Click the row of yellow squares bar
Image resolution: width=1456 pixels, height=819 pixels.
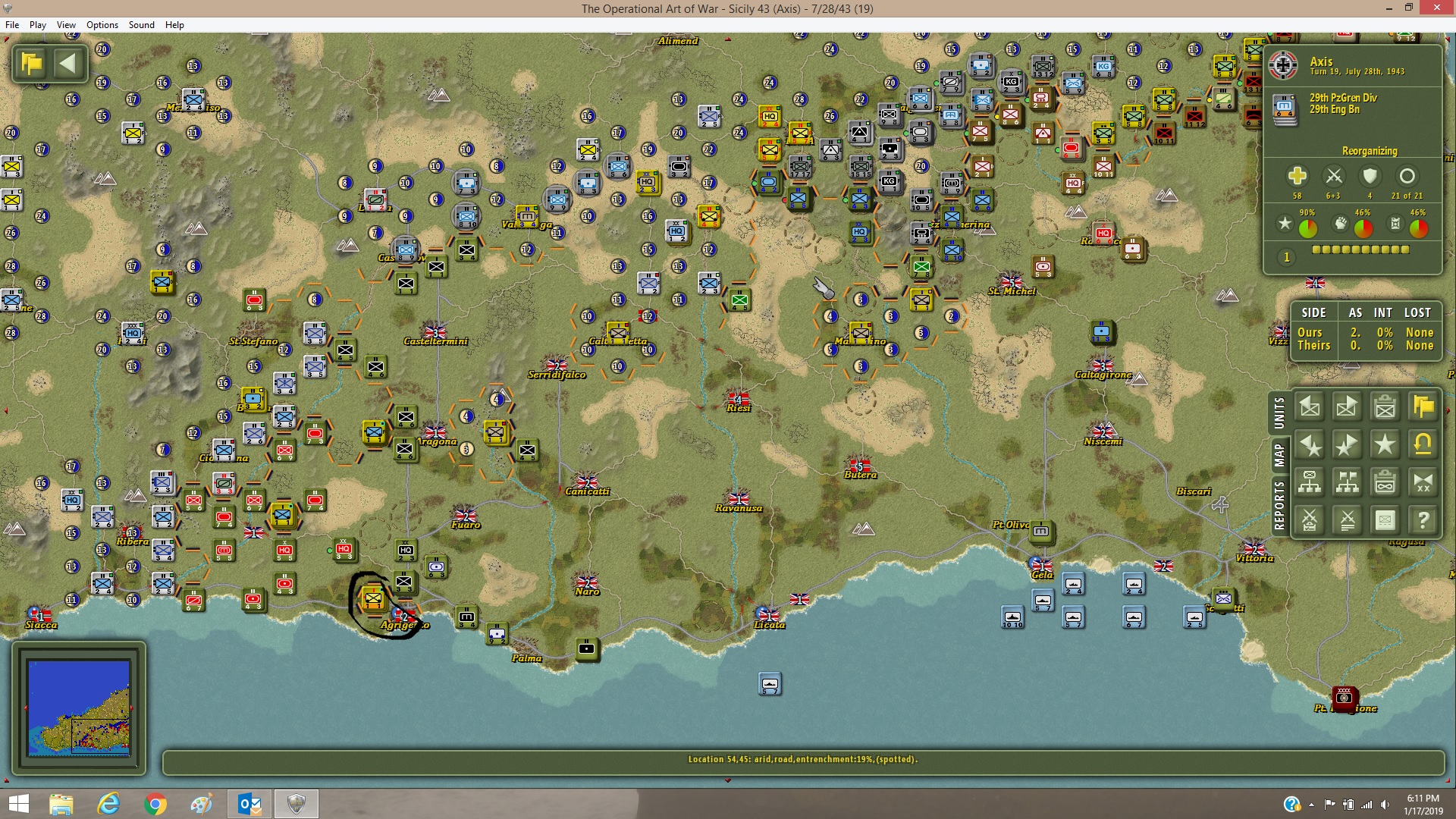tap(1360, 249)
